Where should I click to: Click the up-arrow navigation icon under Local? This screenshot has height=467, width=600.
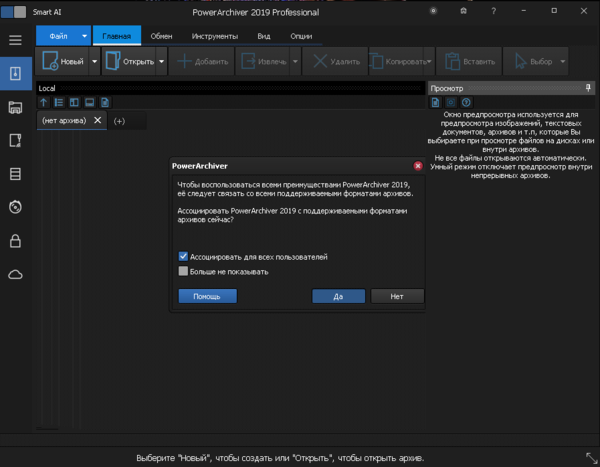[x=44, y=102]
